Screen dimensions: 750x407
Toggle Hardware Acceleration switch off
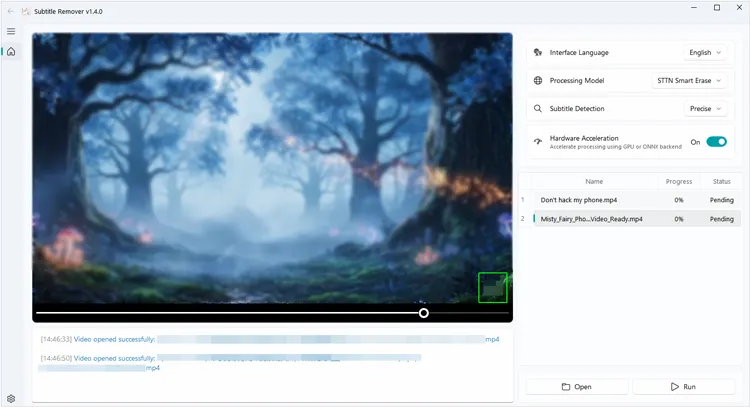[716, 142]
